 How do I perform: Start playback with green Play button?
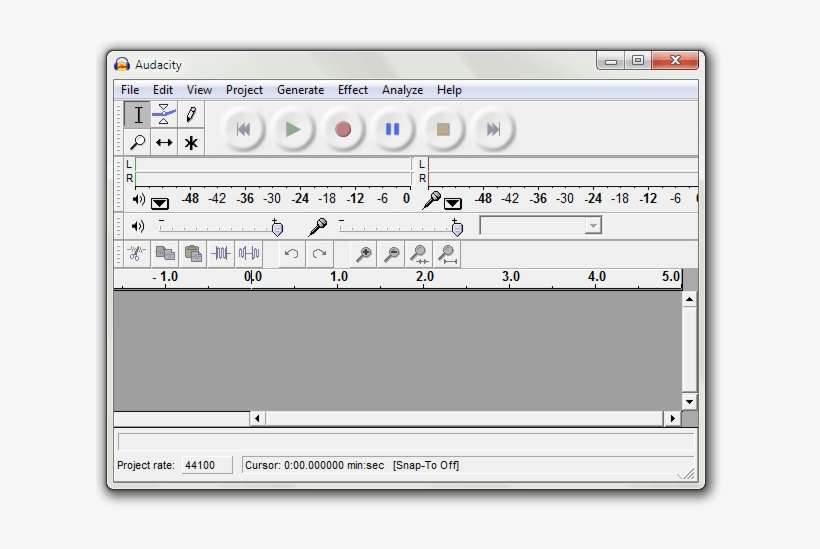[x=293, y=129]
